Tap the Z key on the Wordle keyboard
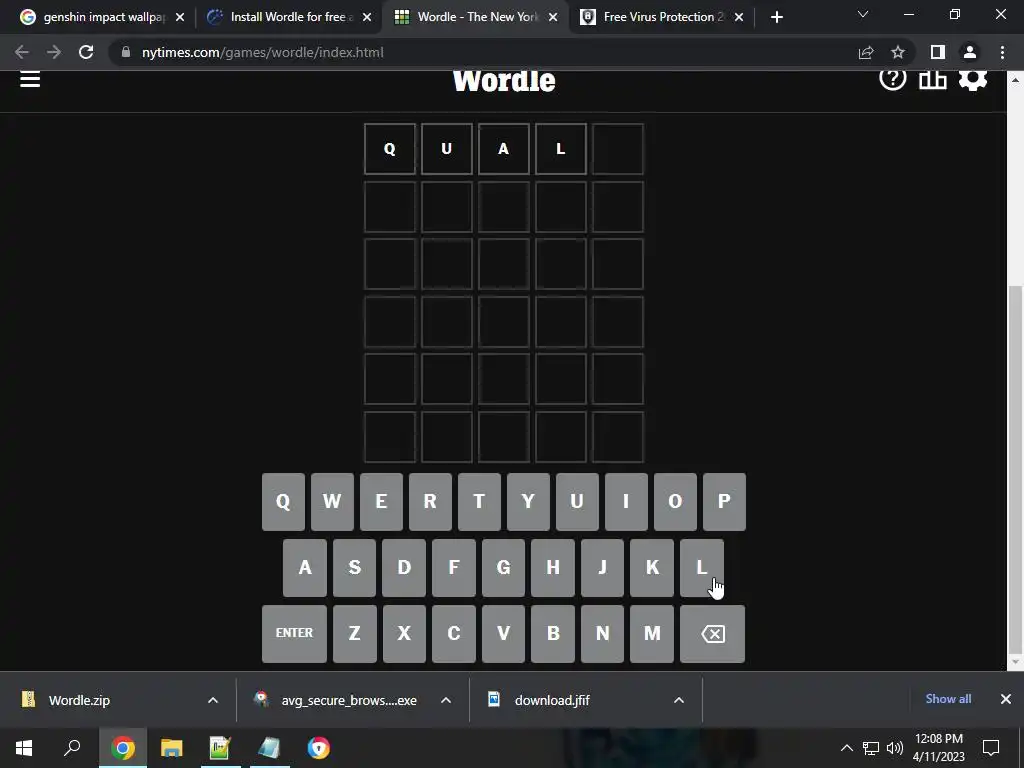This screenshot has height=768, width=1024. coord(355,633)
